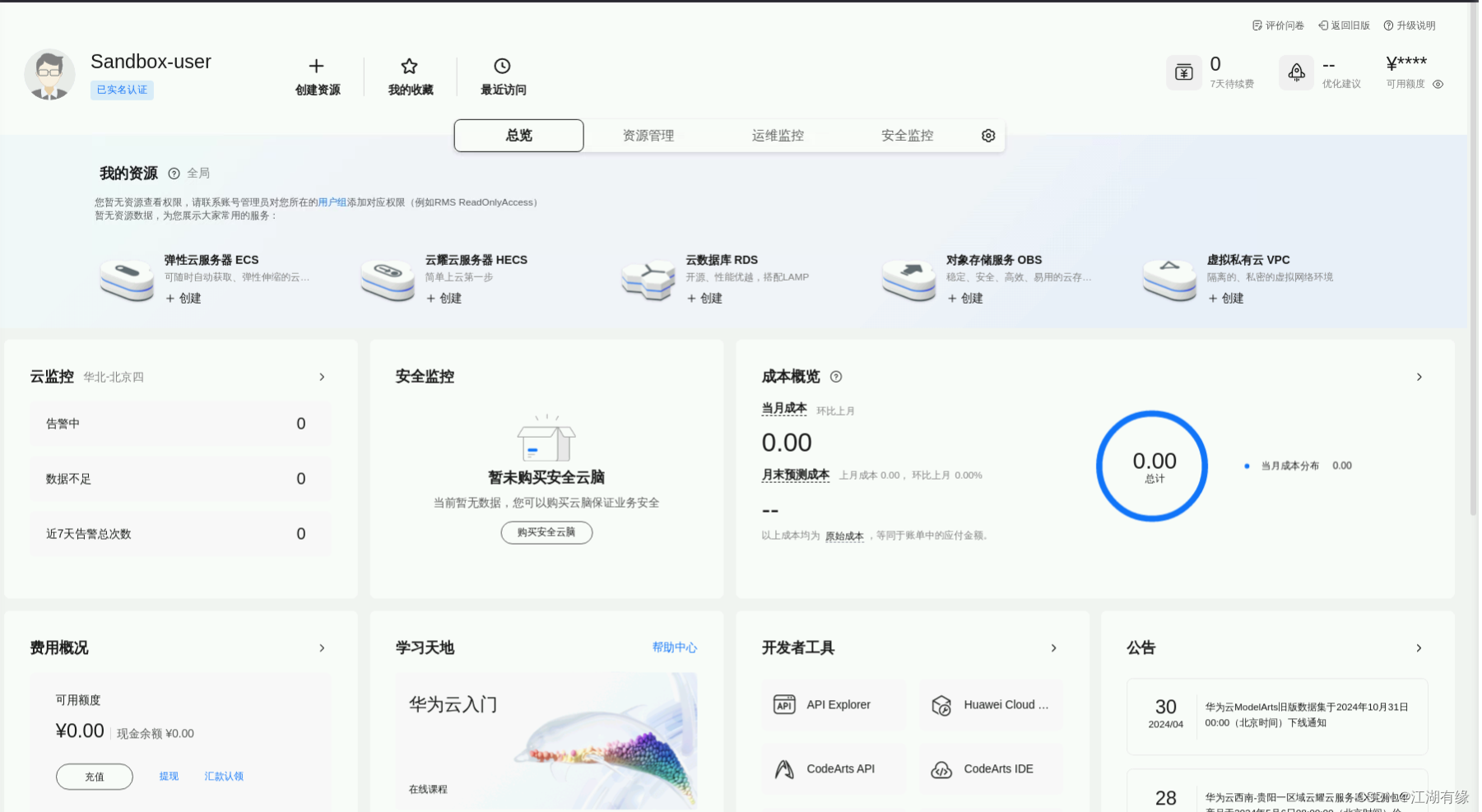Click the 优化建议 rocket icon
The width and height of the screenshot is (1482, 812).
tap(1296, 72)
